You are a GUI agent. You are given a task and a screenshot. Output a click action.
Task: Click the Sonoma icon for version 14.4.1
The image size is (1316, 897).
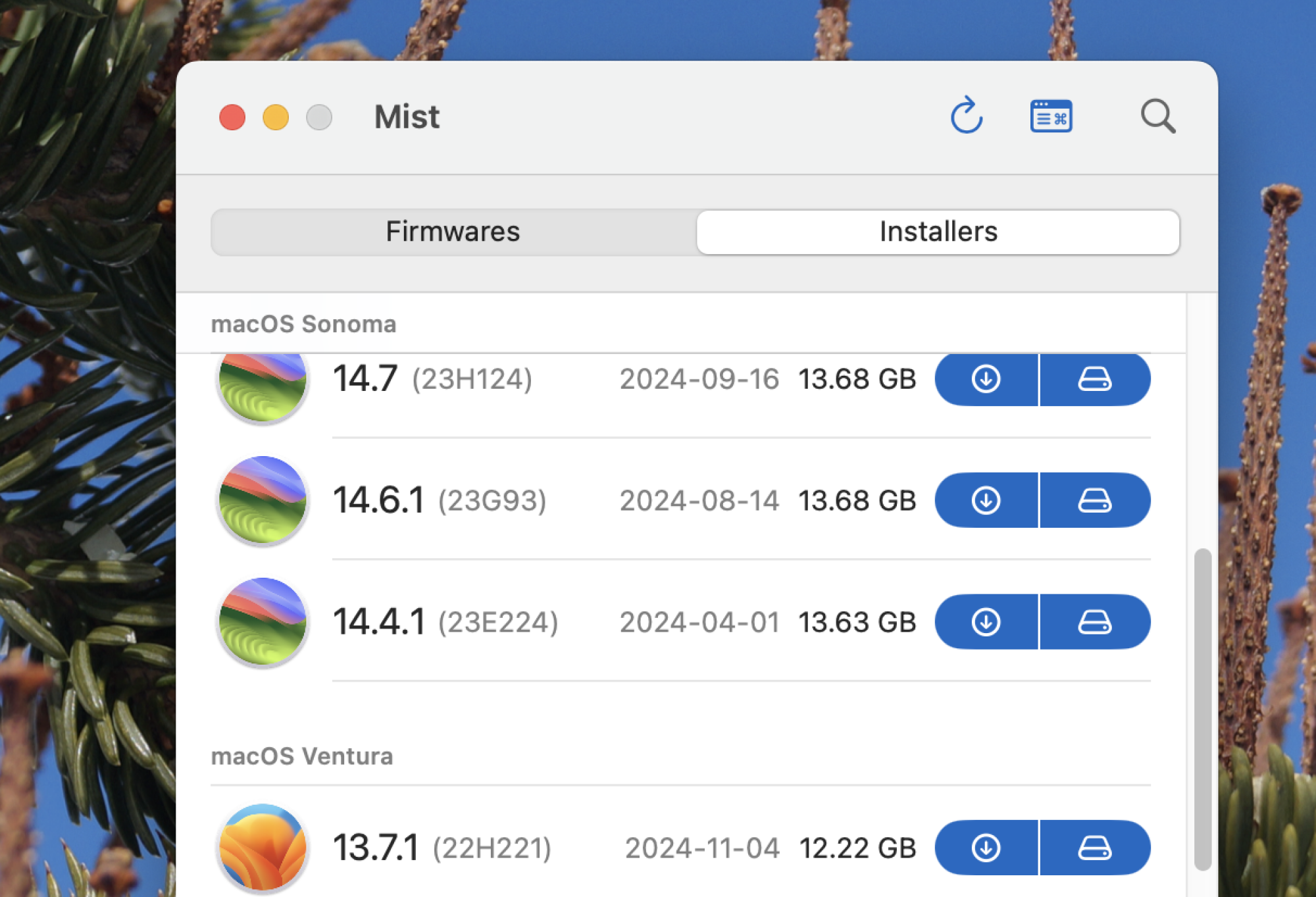(x=263, y=622)
